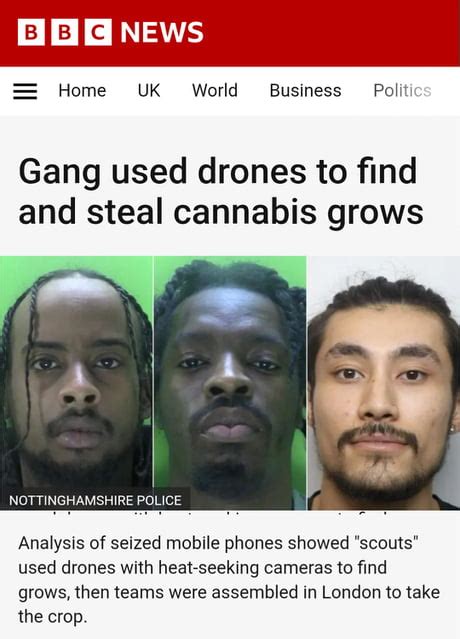This screenshot has width=460, height=639.
Task: Click the partially hidden text line under photos
Action: pos(212,514)
